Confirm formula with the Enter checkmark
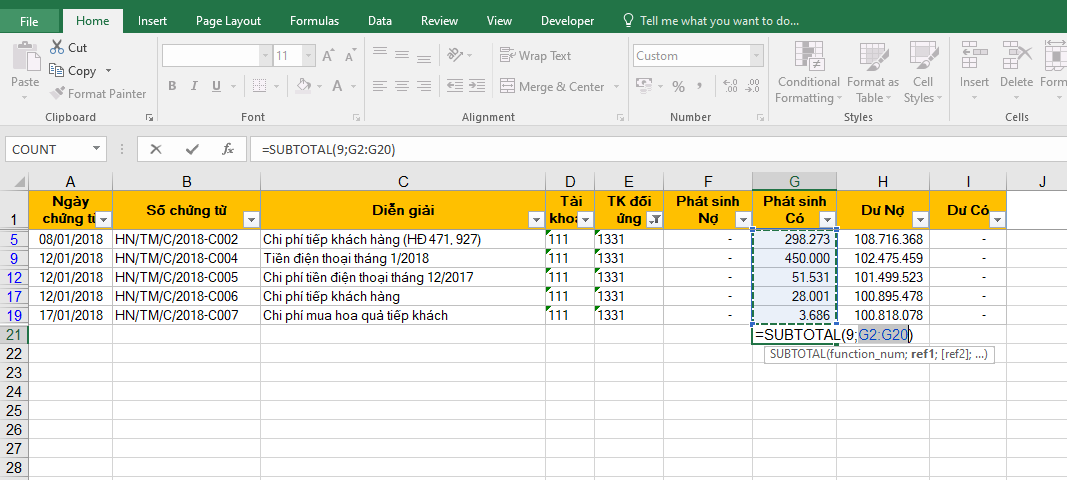 point(191,149)
